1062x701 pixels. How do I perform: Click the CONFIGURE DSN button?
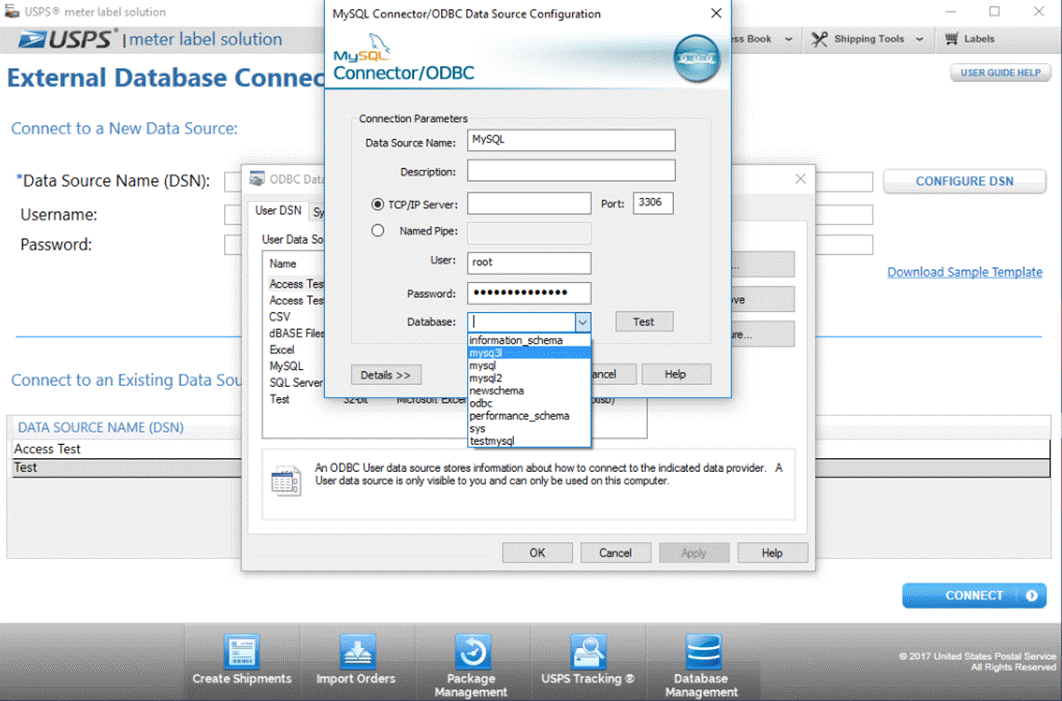(964, 182)
